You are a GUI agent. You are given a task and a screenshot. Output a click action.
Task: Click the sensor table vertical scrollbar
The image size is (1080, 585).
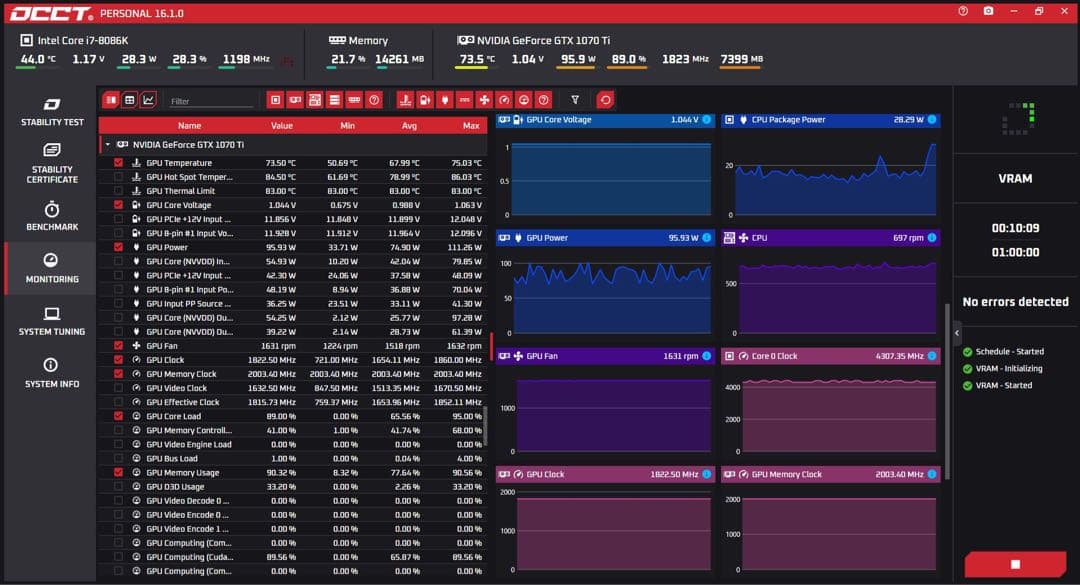click(x=485, y=425)
